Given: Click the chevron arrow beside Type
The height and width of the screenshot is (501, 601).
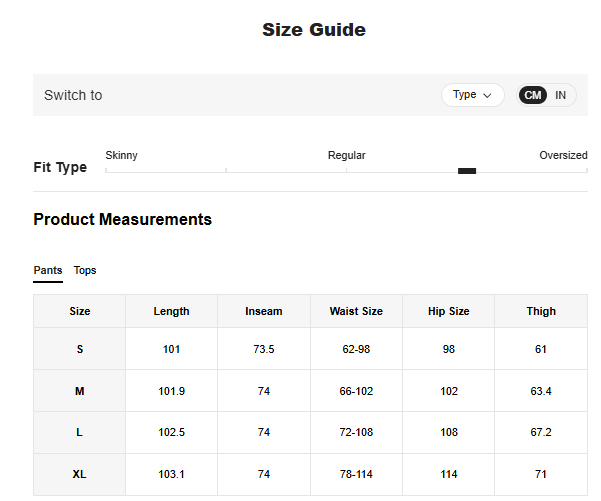Looking at the screenshot, I should [488, 95].
